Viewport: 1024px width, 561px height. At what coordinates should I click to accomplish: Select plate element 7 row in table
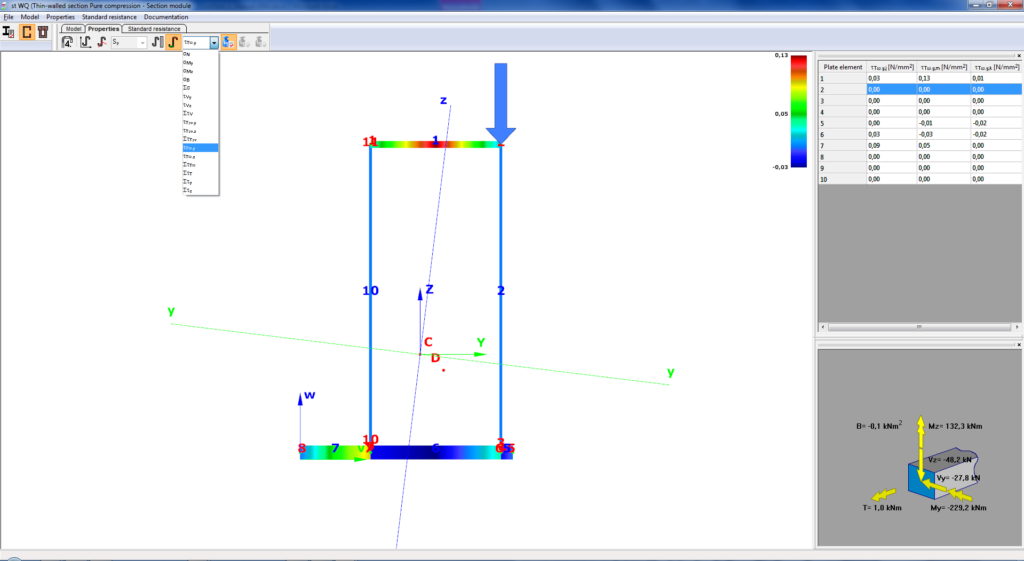click(920, 146)
